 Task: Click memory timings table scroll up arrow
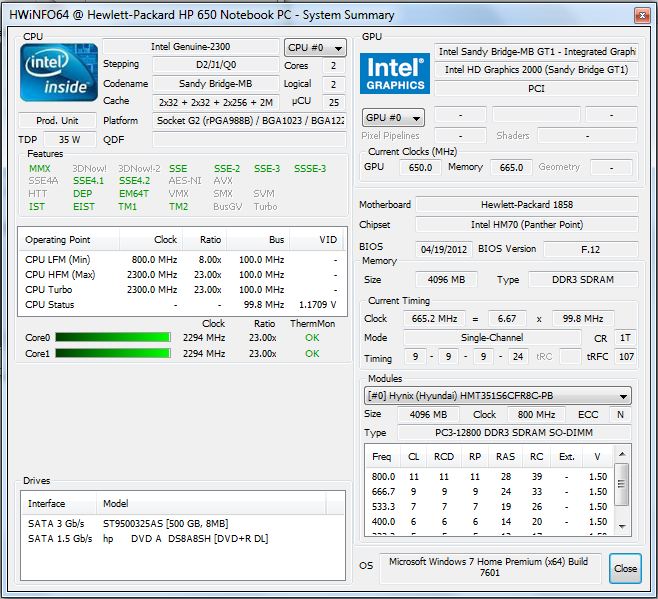click(x=622, y=454)
